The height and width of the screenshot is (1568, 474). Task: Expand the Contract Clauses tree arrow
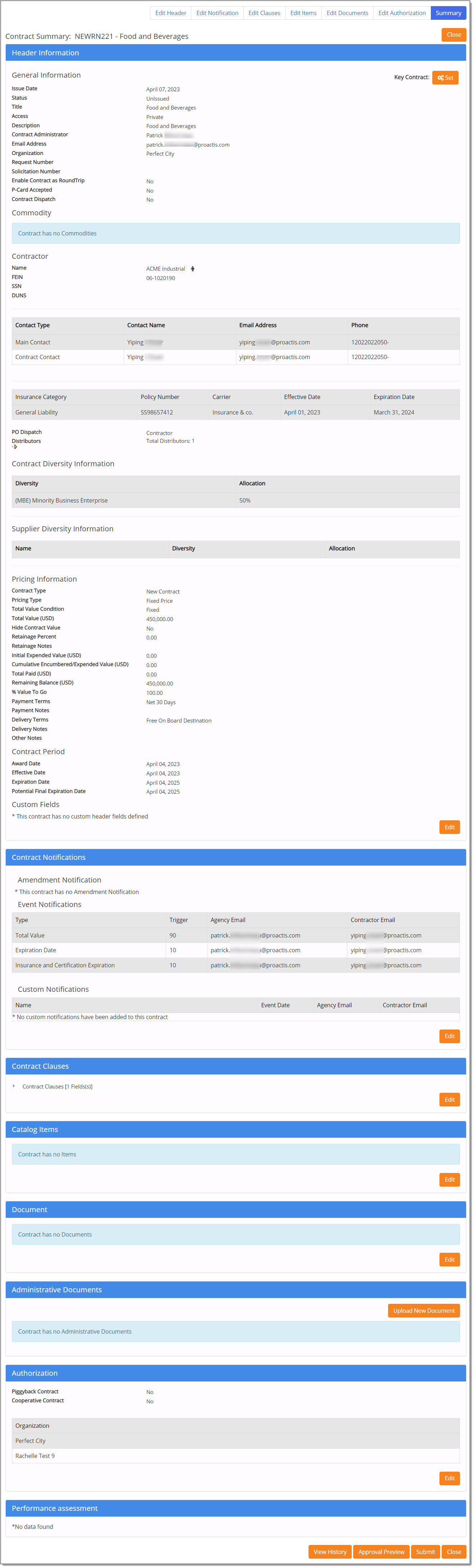14,1086
